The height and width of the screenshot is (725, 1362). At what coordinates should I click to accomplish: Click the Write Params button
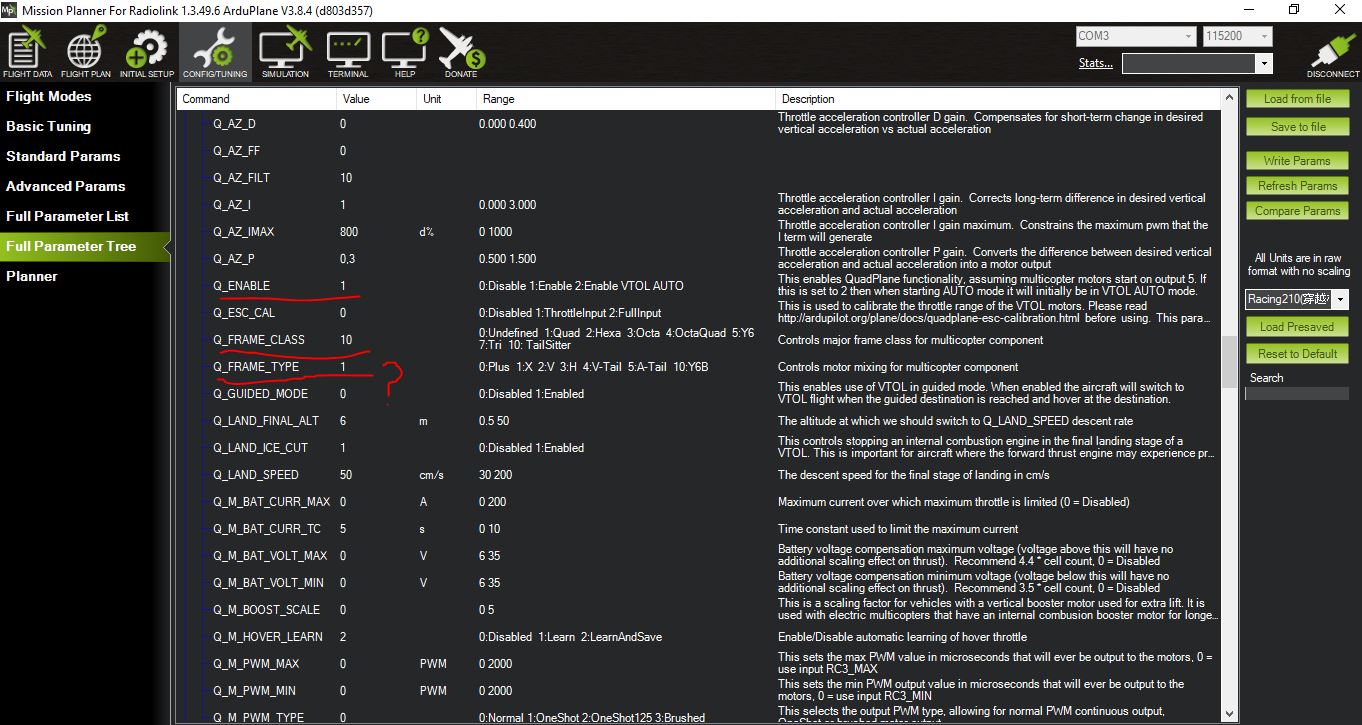[1297, 160]
